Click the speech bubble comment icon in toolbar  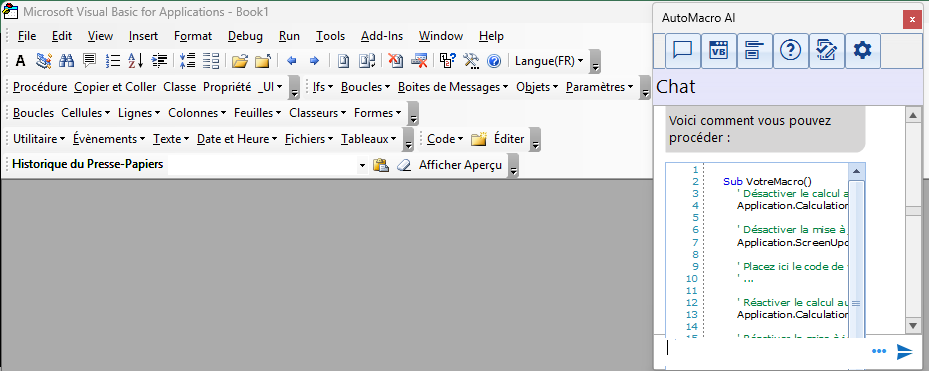pos(89,60)
